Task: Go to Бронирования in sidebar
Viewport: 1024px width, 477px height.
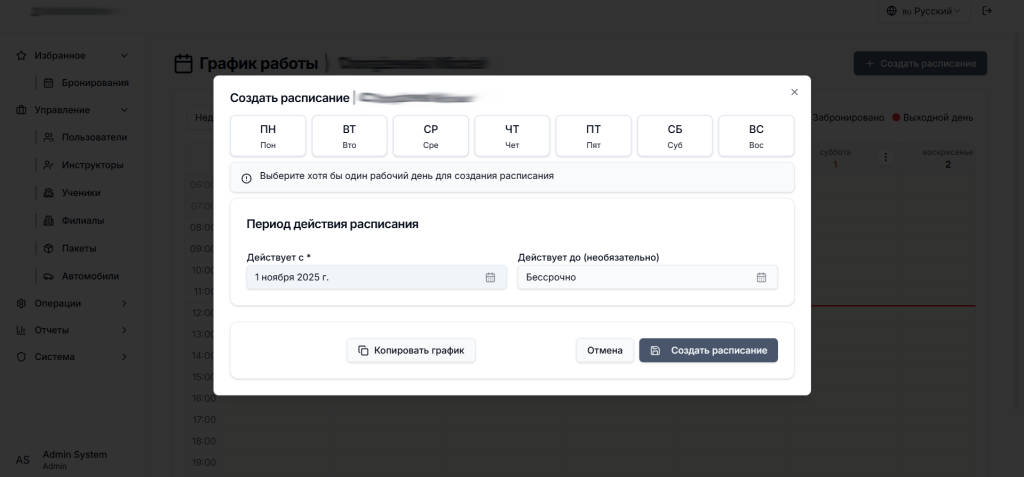Action: (x=94, y=83)
